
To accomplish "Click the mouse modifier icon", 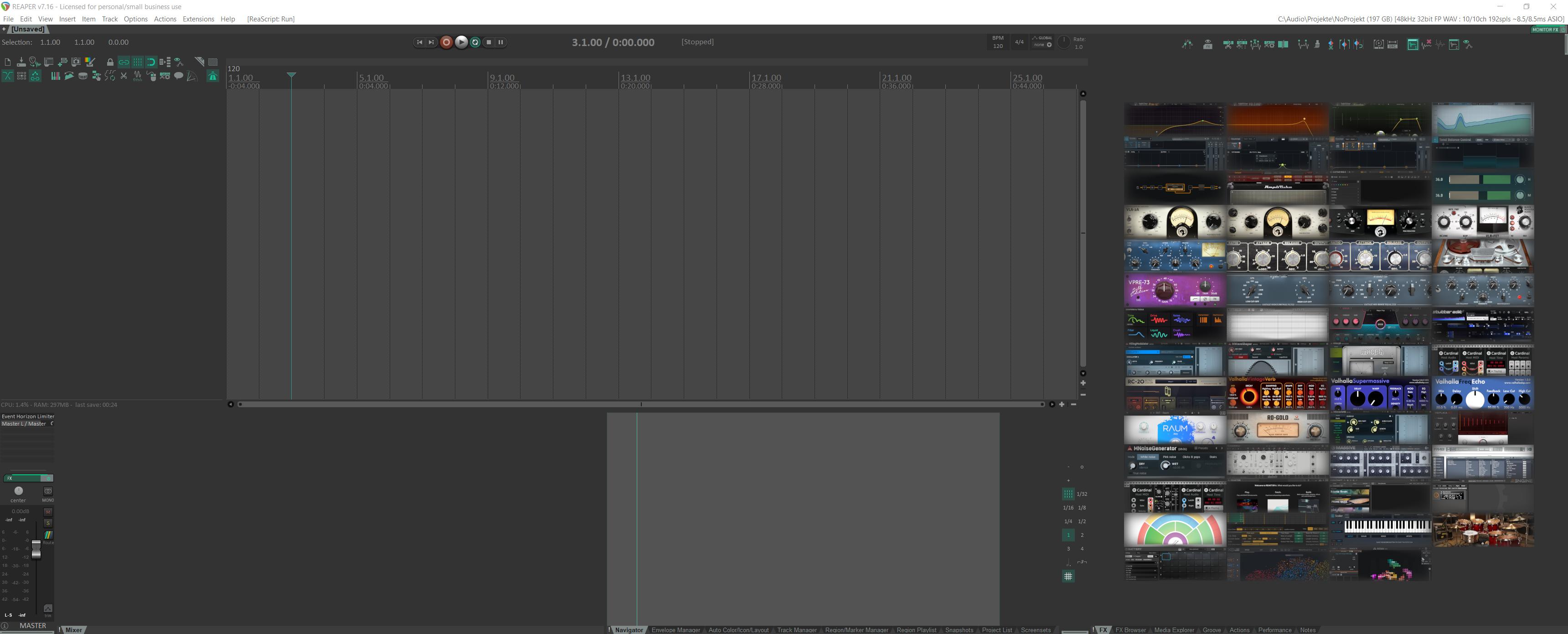I will [x=151, y=76].
